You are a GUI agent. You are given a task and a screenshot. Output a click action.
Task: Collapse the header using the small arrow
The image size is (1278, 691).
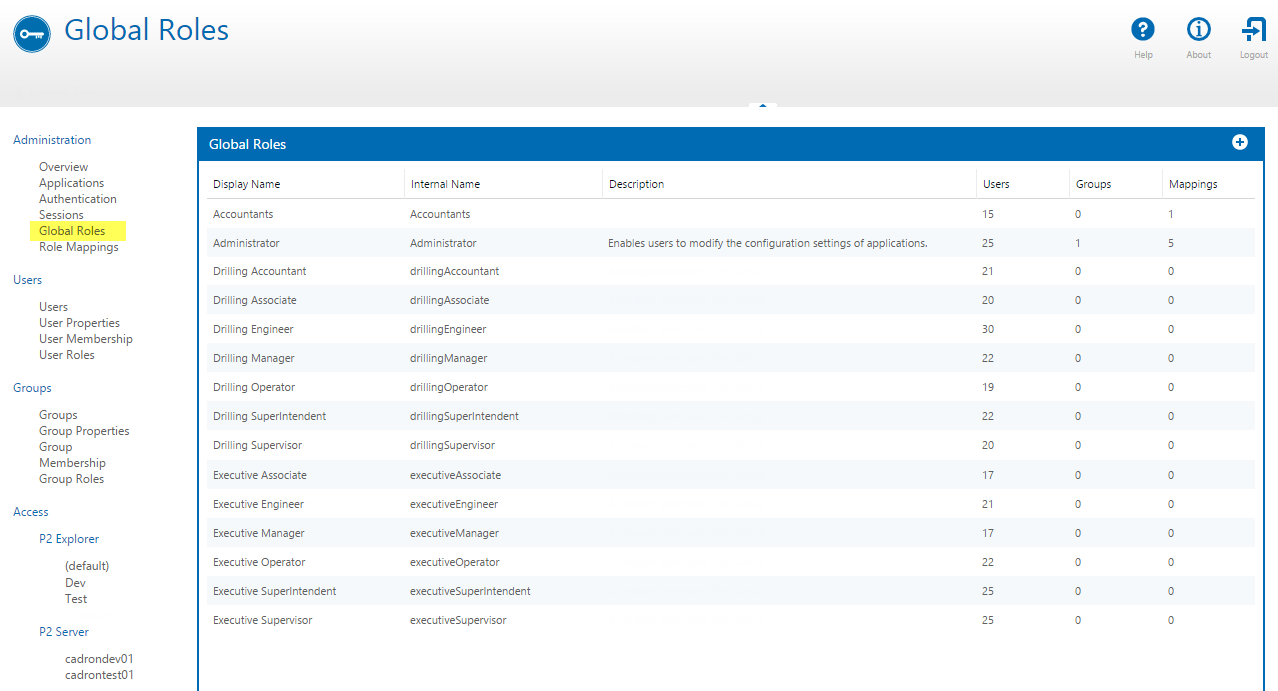(x=763, y=104)
